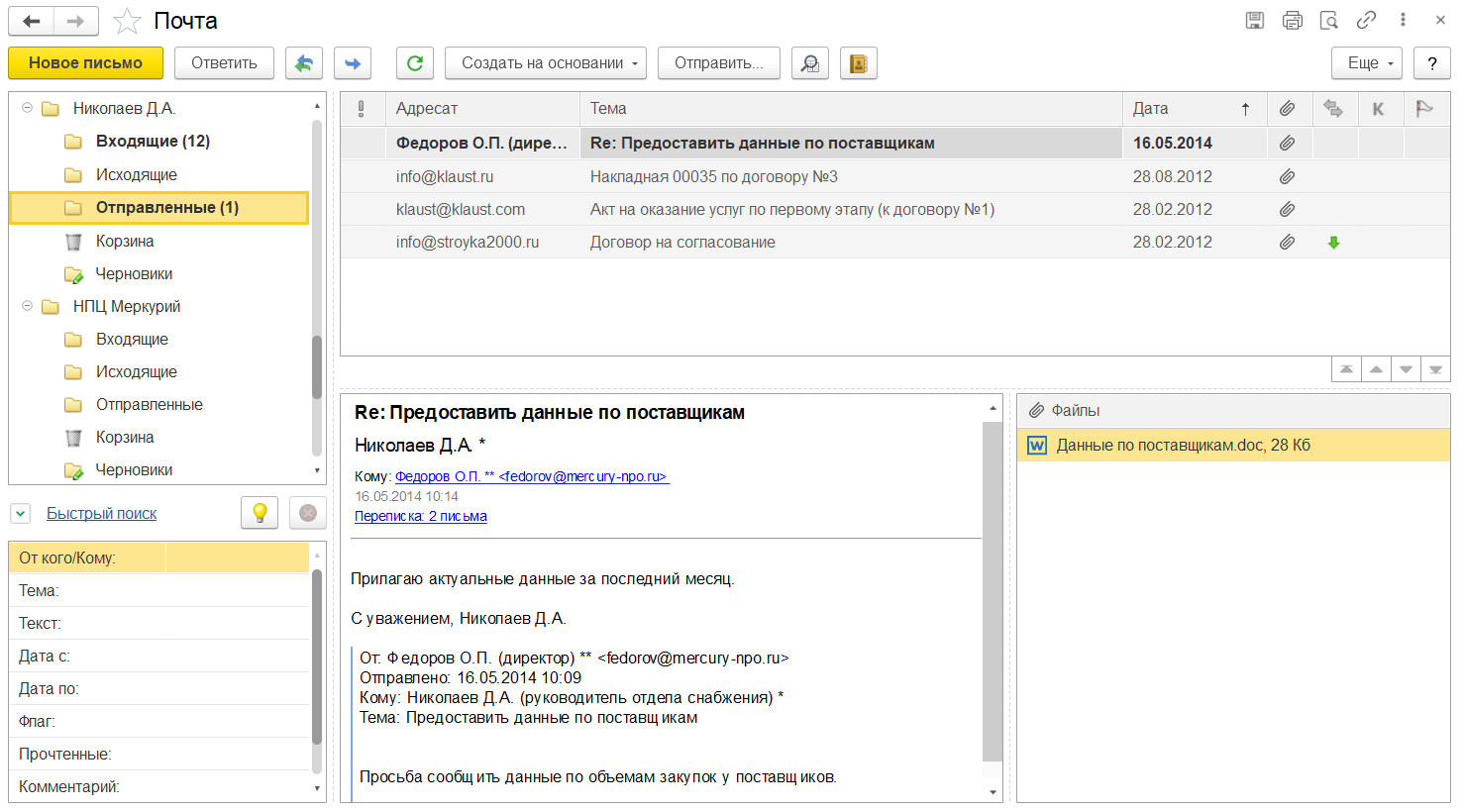Image resolution: width=1464 pixels, height=812 pixels.
Task: Collapse the Николаев Д.А. mailbox tree
Action: pyautogui.click(x=27, y=108)
